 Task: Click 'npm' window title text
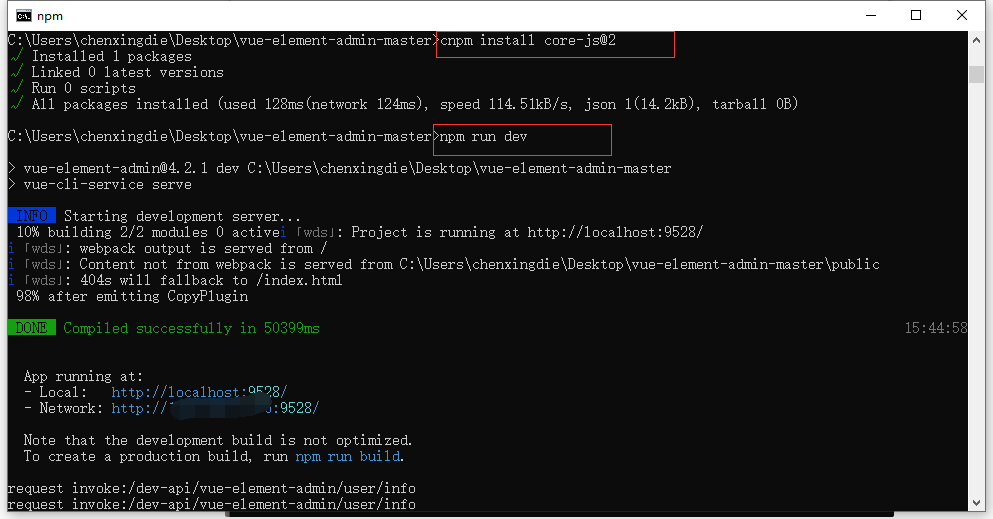tap(50, 16)
